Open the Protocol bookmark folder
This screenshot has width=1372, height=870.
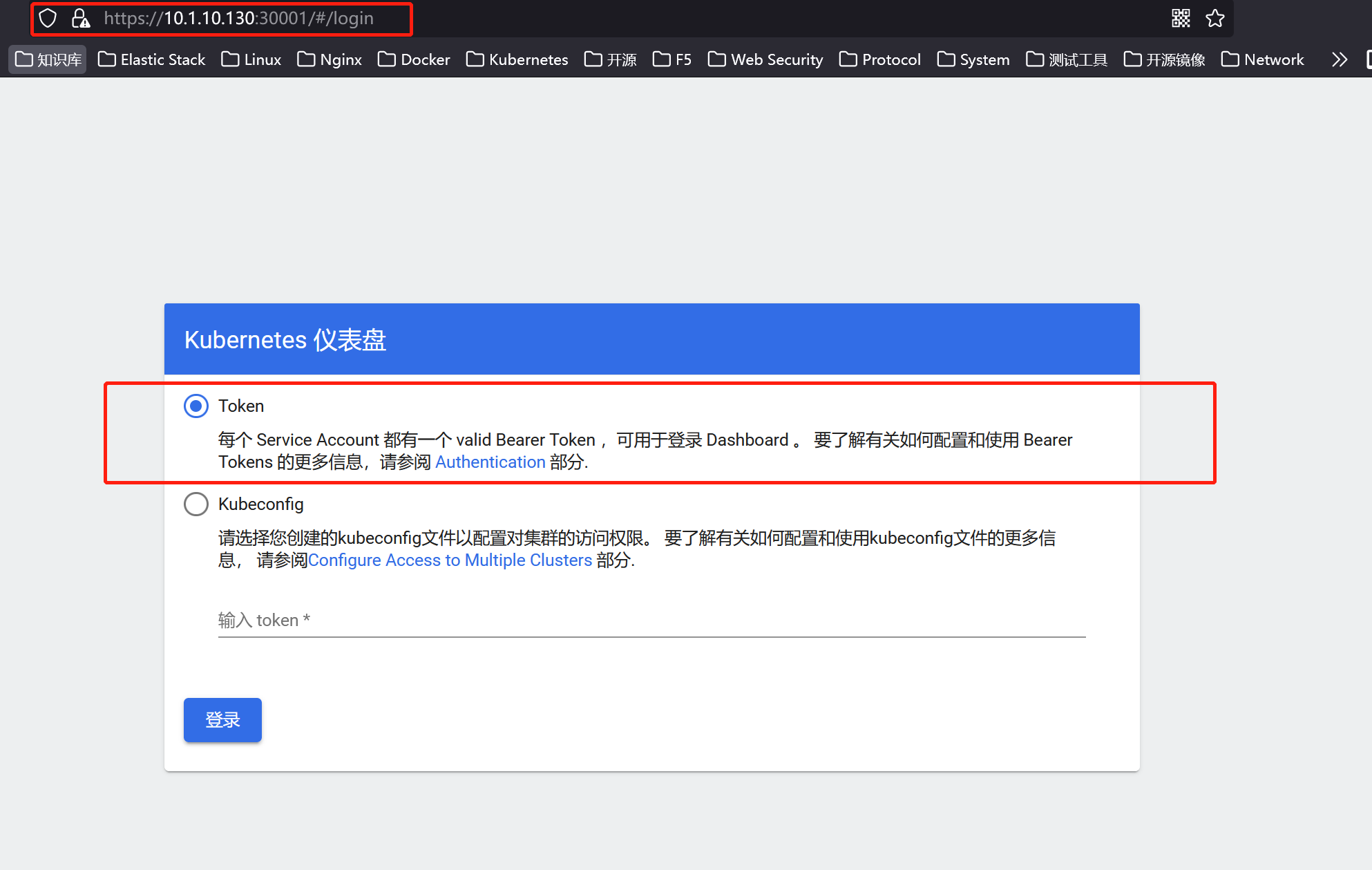[880, 60]
